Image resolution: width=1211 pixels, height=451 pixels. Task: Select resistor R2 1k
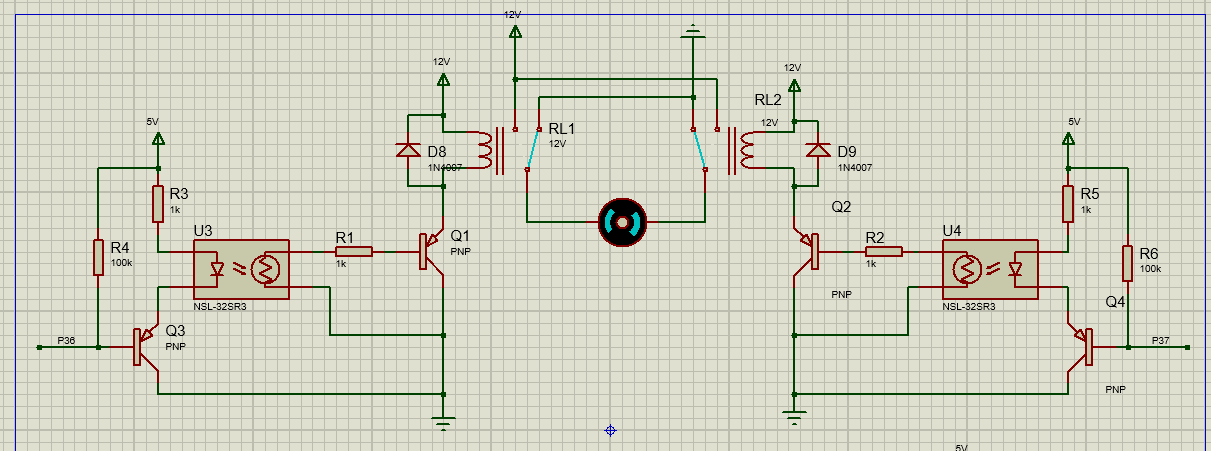pyautogui.click(x=883, y=252)
